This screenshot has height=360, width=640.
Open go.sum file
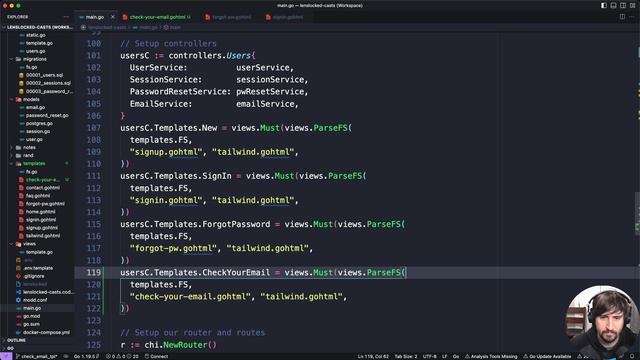[x=31, y=324]
